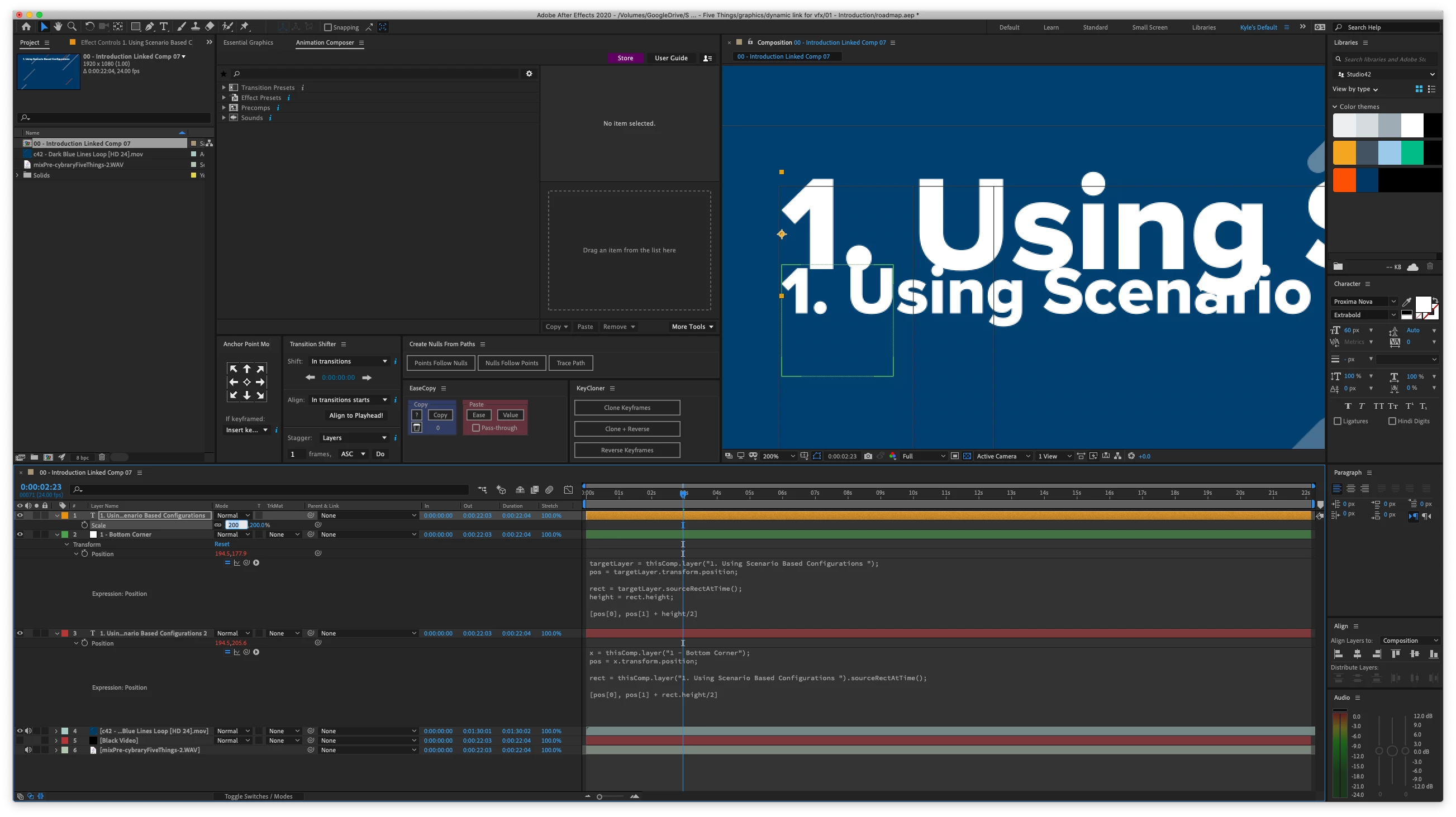Pick the Puppet Pin tool
This screenshot has height=817, width=1456.
pyautogui.click(x=245, y=27)
